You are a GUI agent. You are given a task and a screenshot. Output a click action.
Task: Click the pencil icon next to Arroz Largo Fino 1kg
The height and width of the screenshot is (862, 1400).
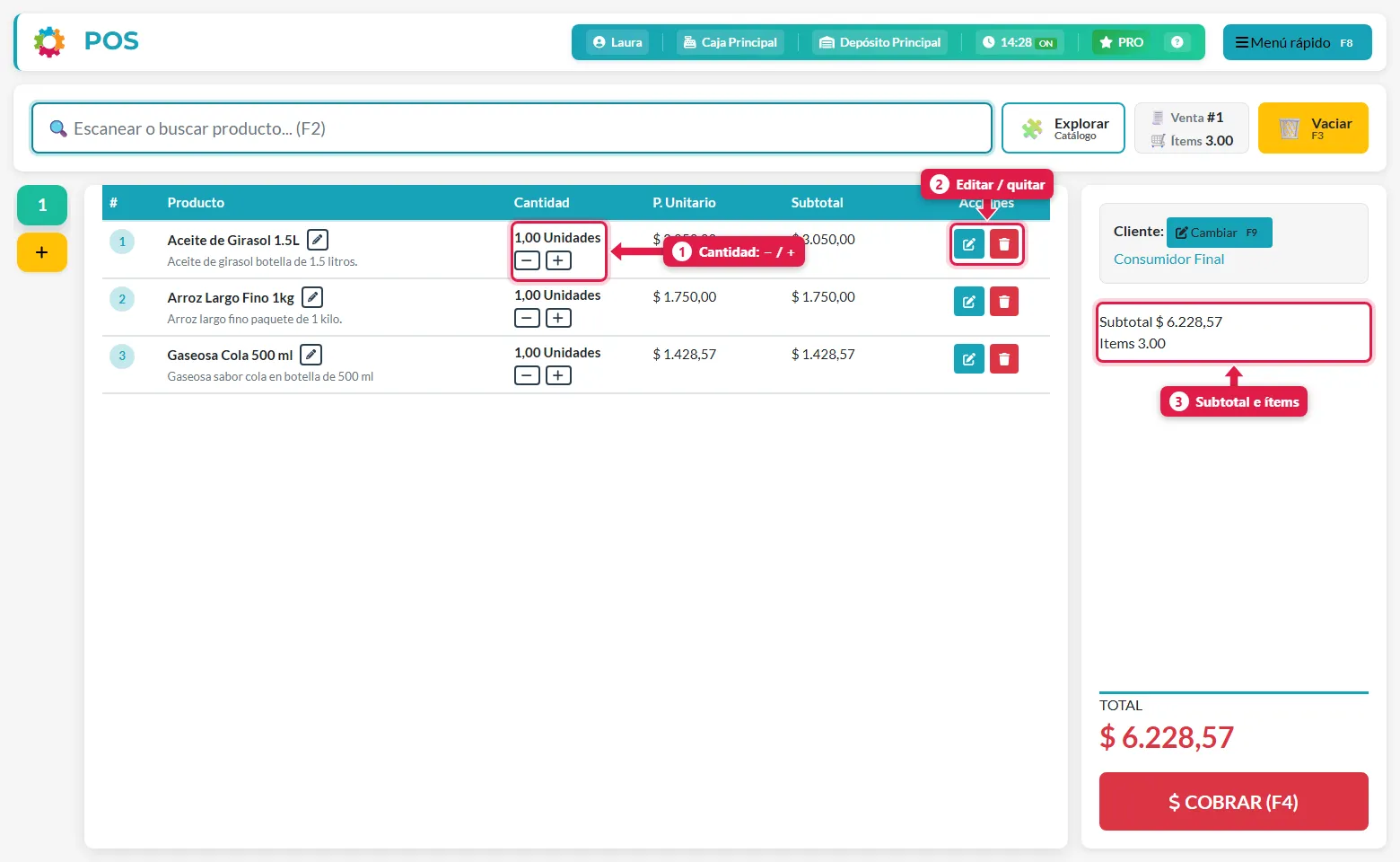312,297
